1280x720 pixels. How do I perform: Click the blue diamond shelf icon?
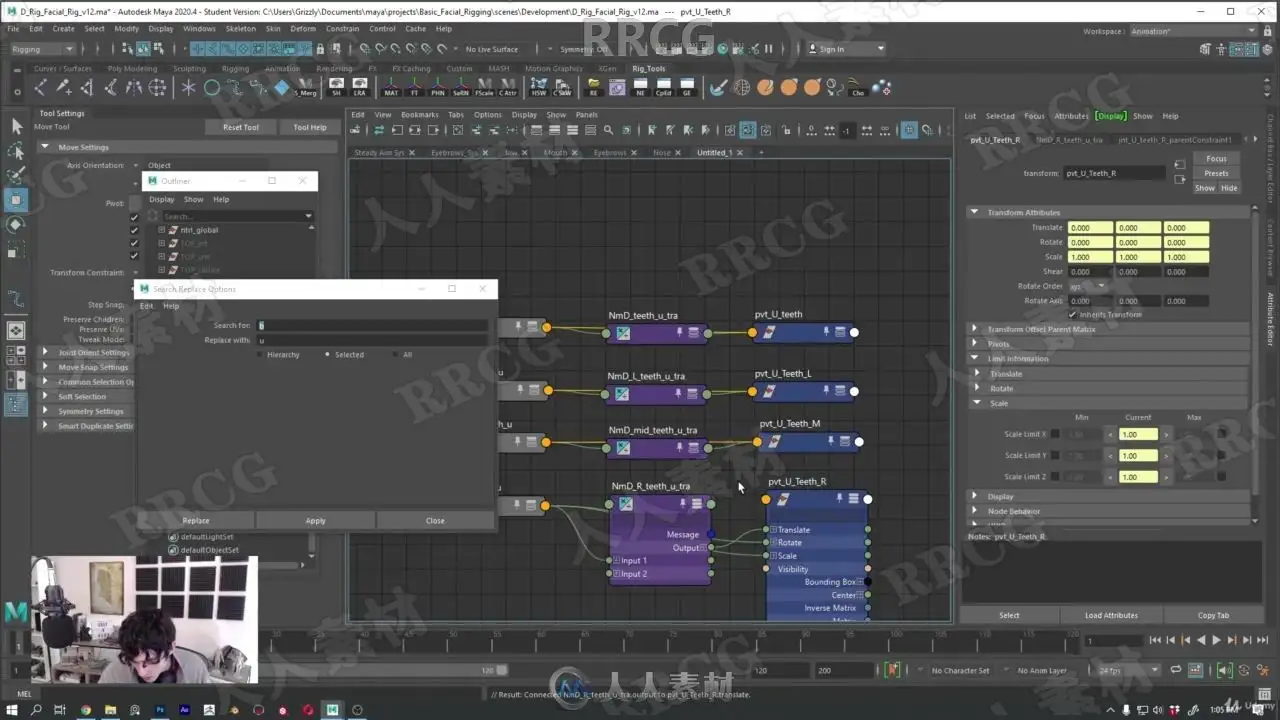pyautogui.click(x=282, y=88)
